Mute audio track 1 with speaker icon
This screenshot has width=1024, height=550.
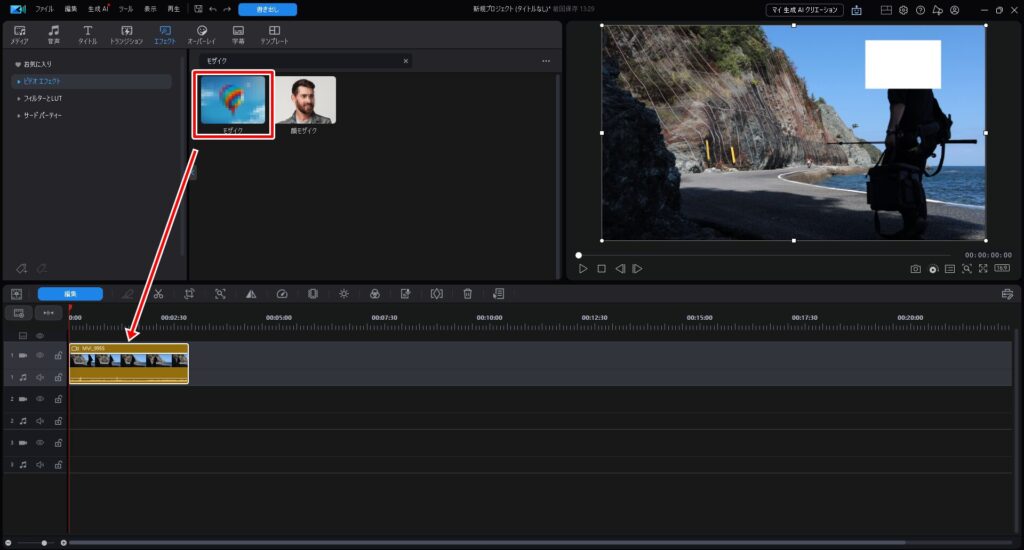(x=41, y=377)
